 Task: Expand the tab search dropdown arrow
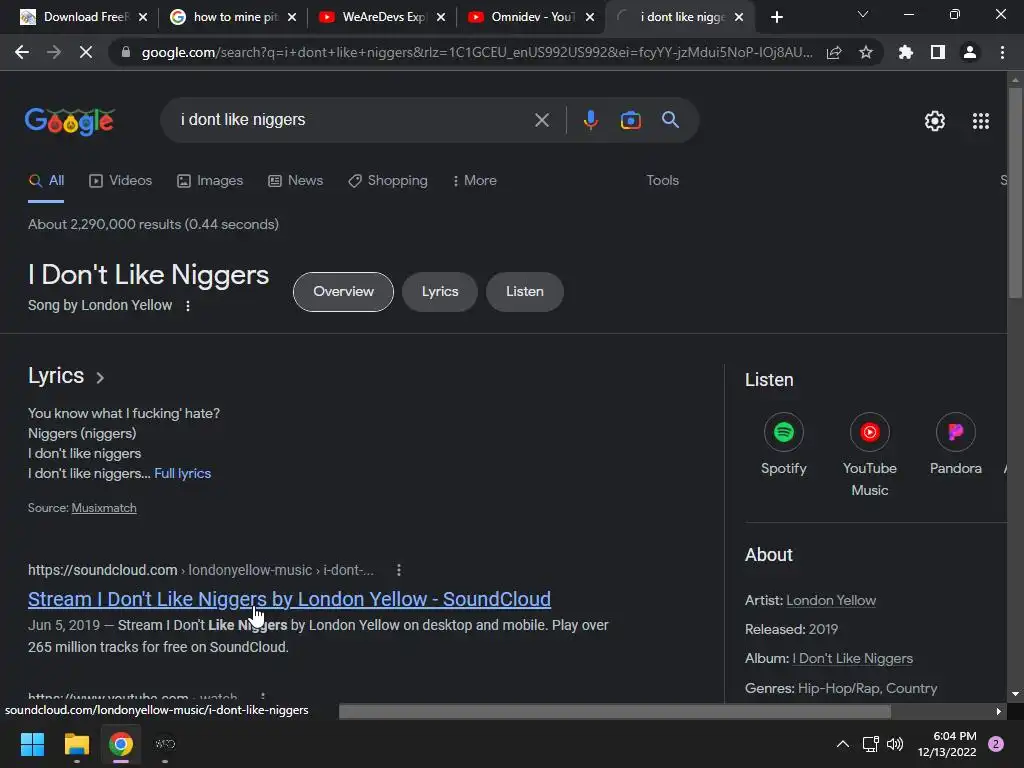863,14
